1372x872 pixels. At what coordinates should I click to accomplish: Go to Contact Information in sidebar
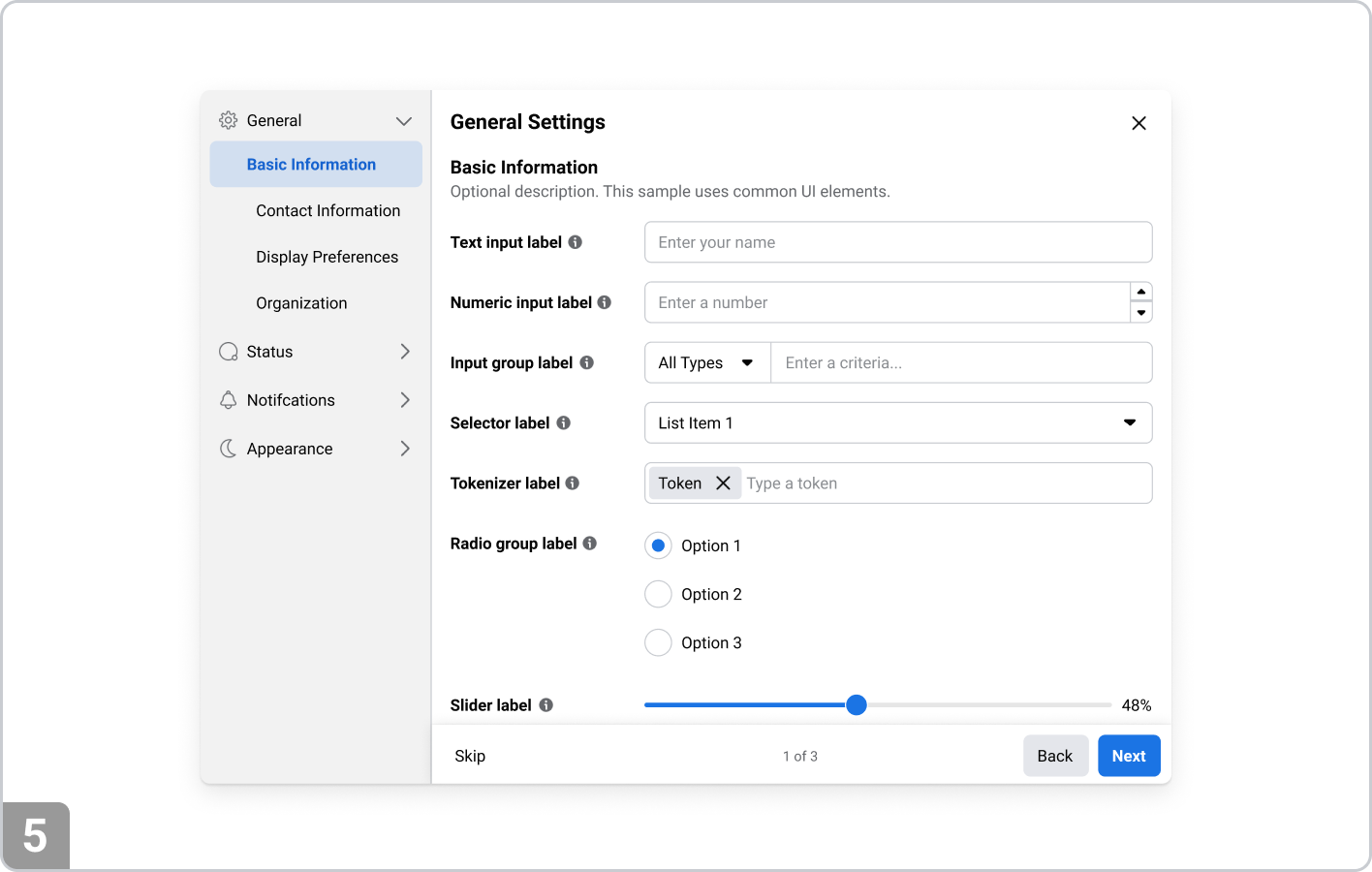(327, 210)
